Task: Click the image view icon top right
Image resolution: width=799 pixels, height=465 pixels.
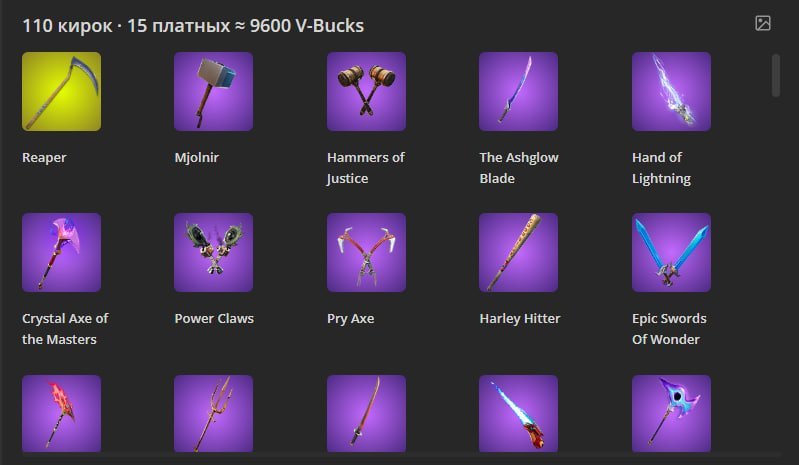Action: 763,23
